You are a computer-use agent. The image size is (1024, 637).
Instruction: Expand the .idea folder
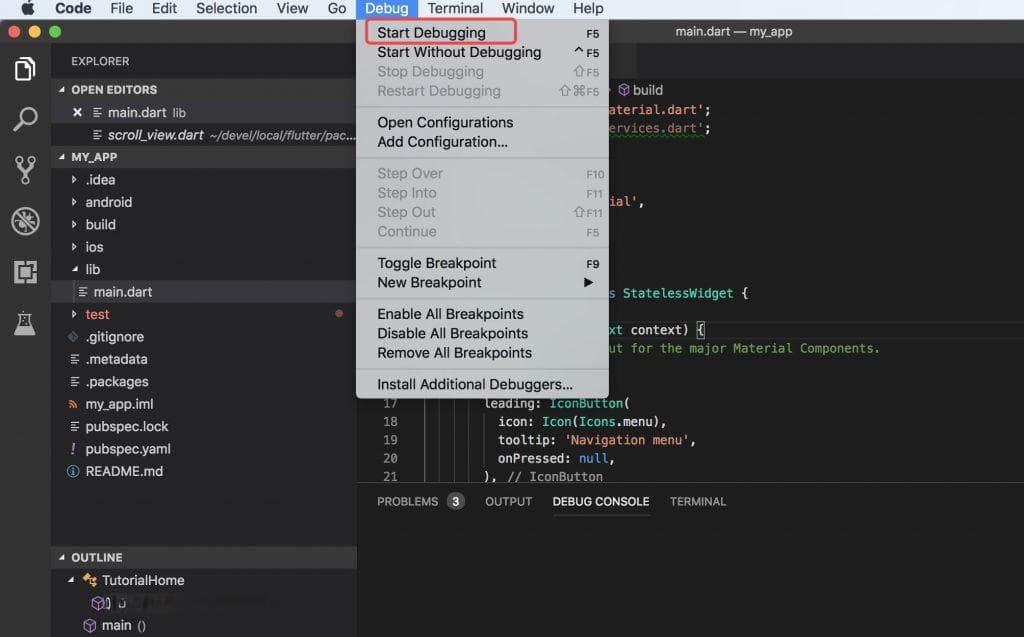point(74,179)
